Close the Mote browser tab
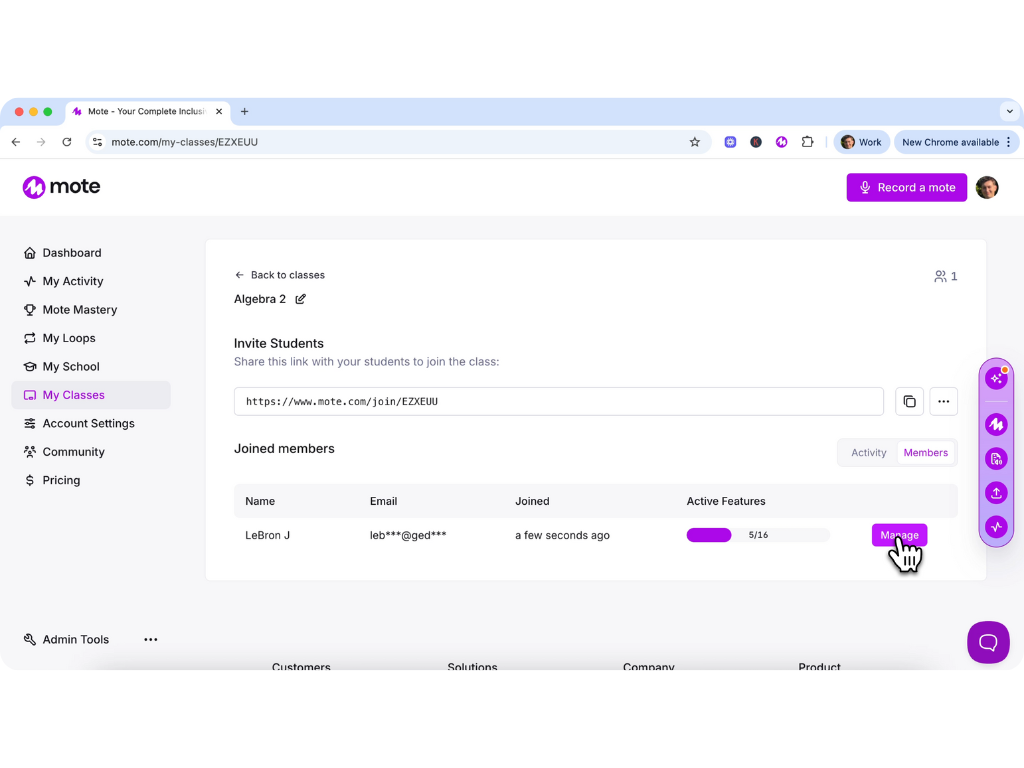The height and width of the screenshot is (768, 1024). coord(219,111)
